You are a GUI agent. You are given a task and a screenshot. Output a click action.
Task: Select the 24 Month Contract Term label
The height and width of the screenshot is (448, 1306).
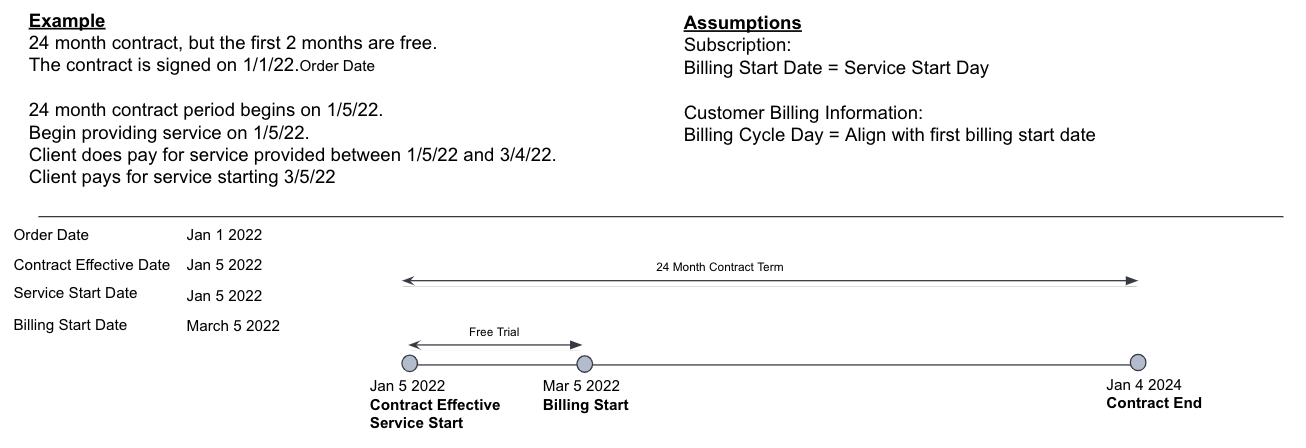[720, 267]
